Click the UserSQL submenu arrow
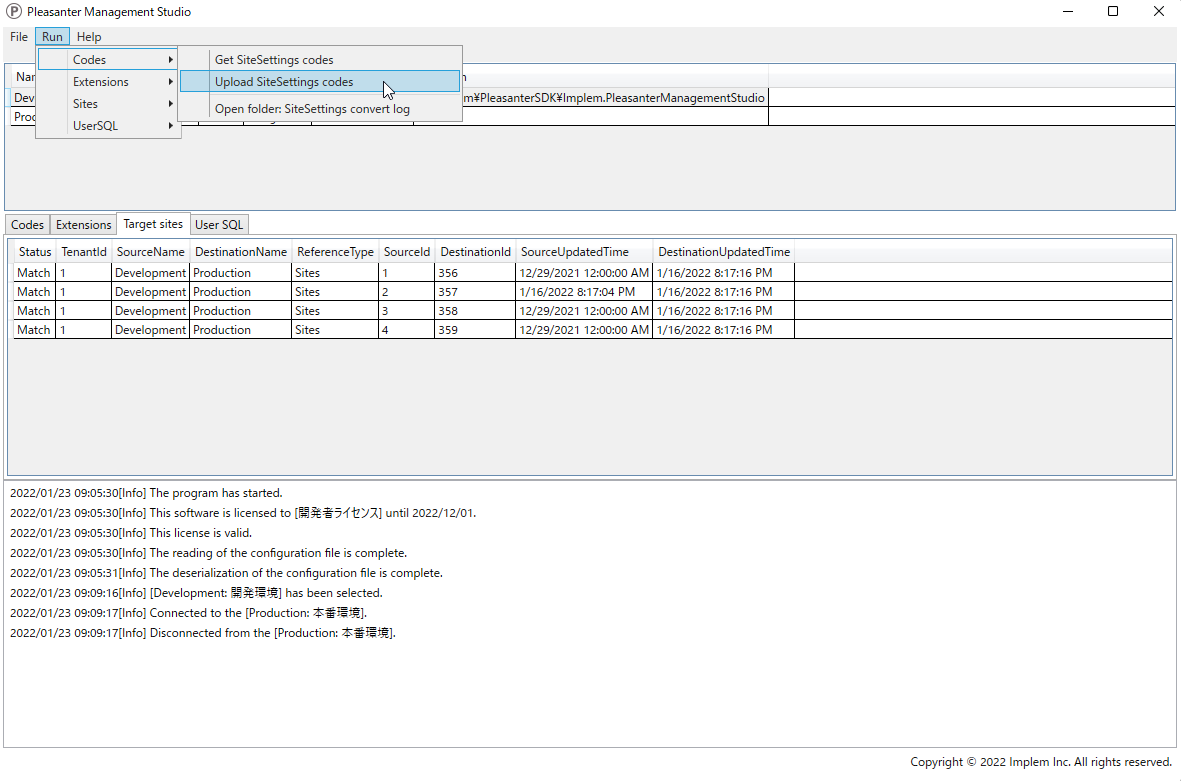 [x=171, y=126]
